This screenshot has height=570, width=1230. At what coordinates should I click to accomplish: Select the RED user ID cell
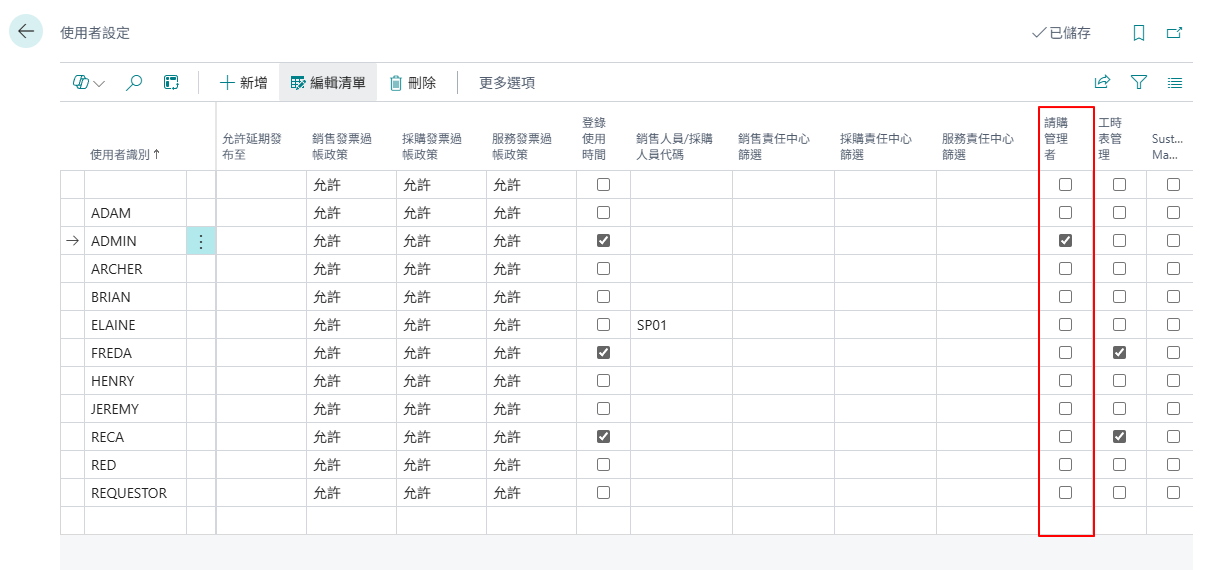point(135,465)
